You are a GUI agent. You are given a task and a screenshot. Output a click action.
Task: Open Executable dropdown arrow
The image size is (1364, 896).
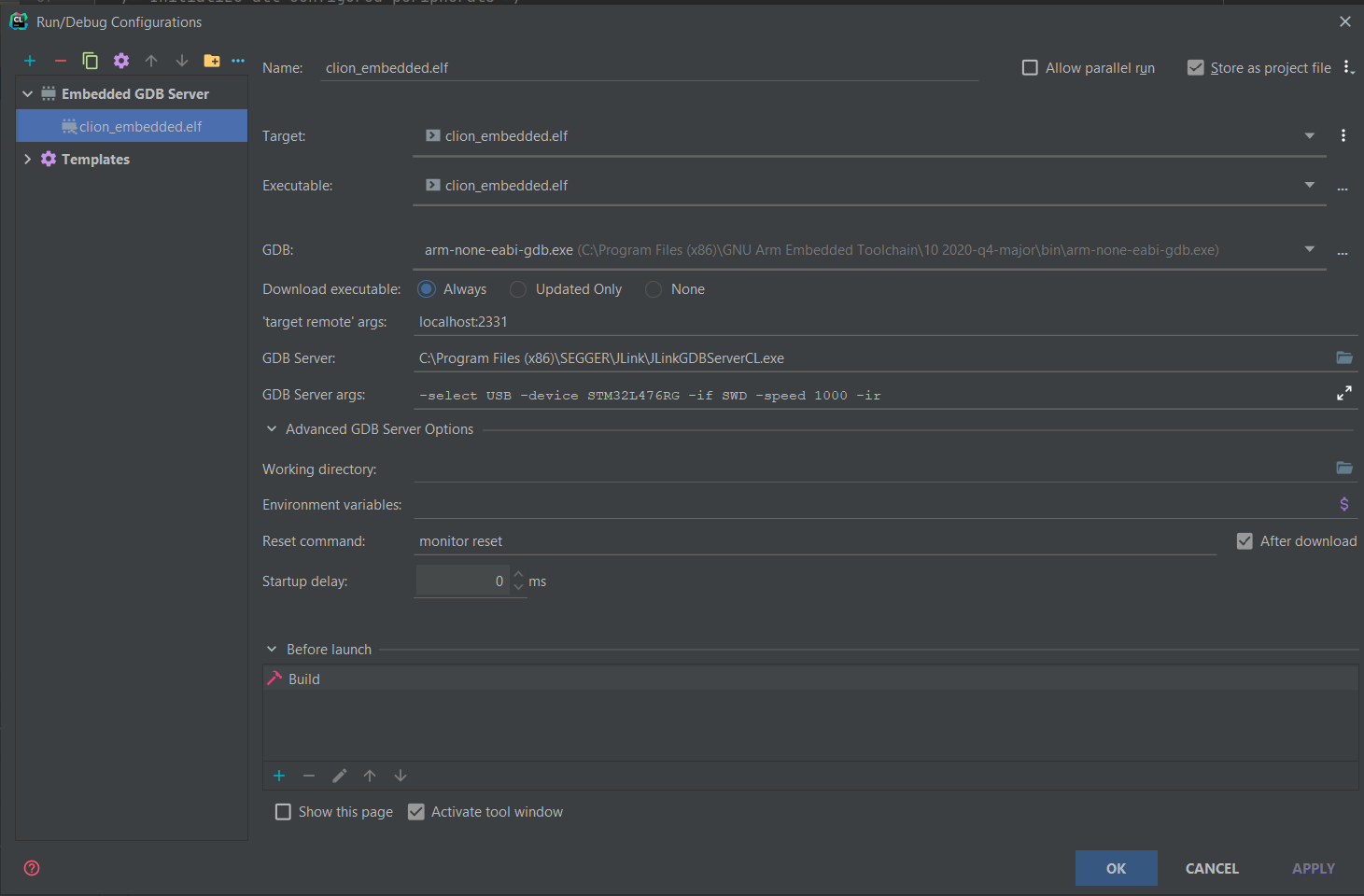click(1310, 186)
